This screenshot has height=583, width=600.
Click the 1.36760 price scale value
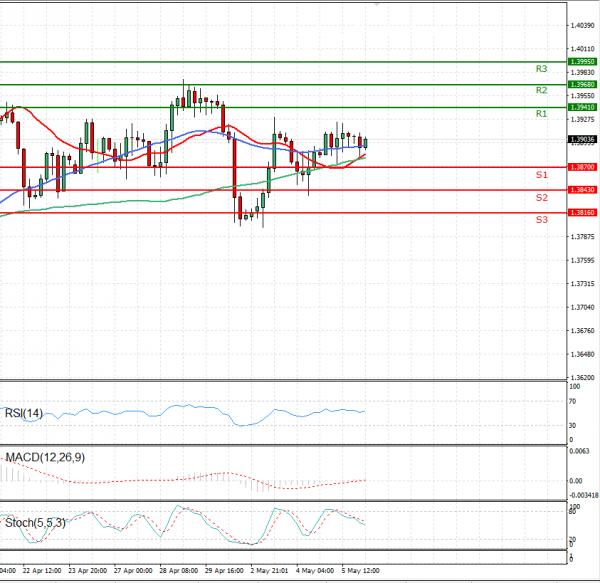(x=582, y=331)
